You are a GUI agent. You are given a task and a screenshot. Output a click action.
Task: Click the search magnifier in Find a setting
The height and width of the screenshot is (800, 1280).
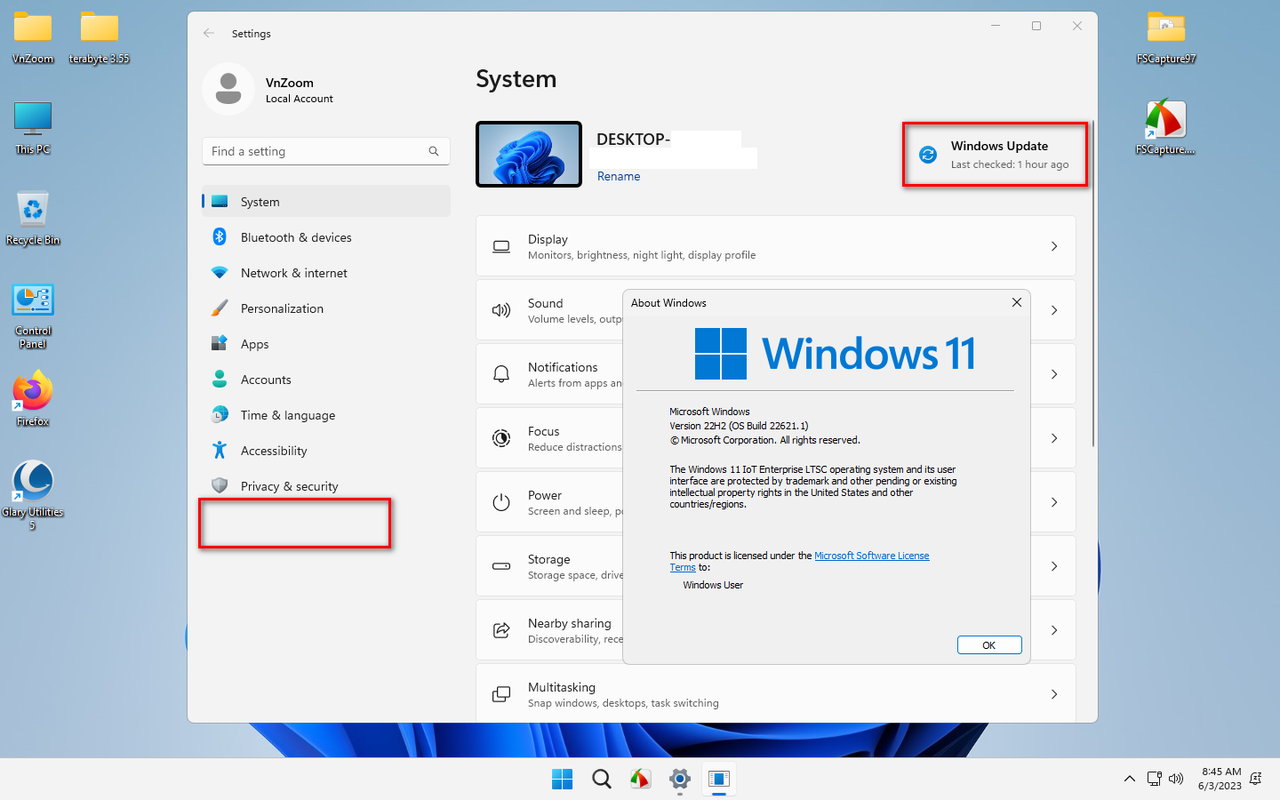434,151
